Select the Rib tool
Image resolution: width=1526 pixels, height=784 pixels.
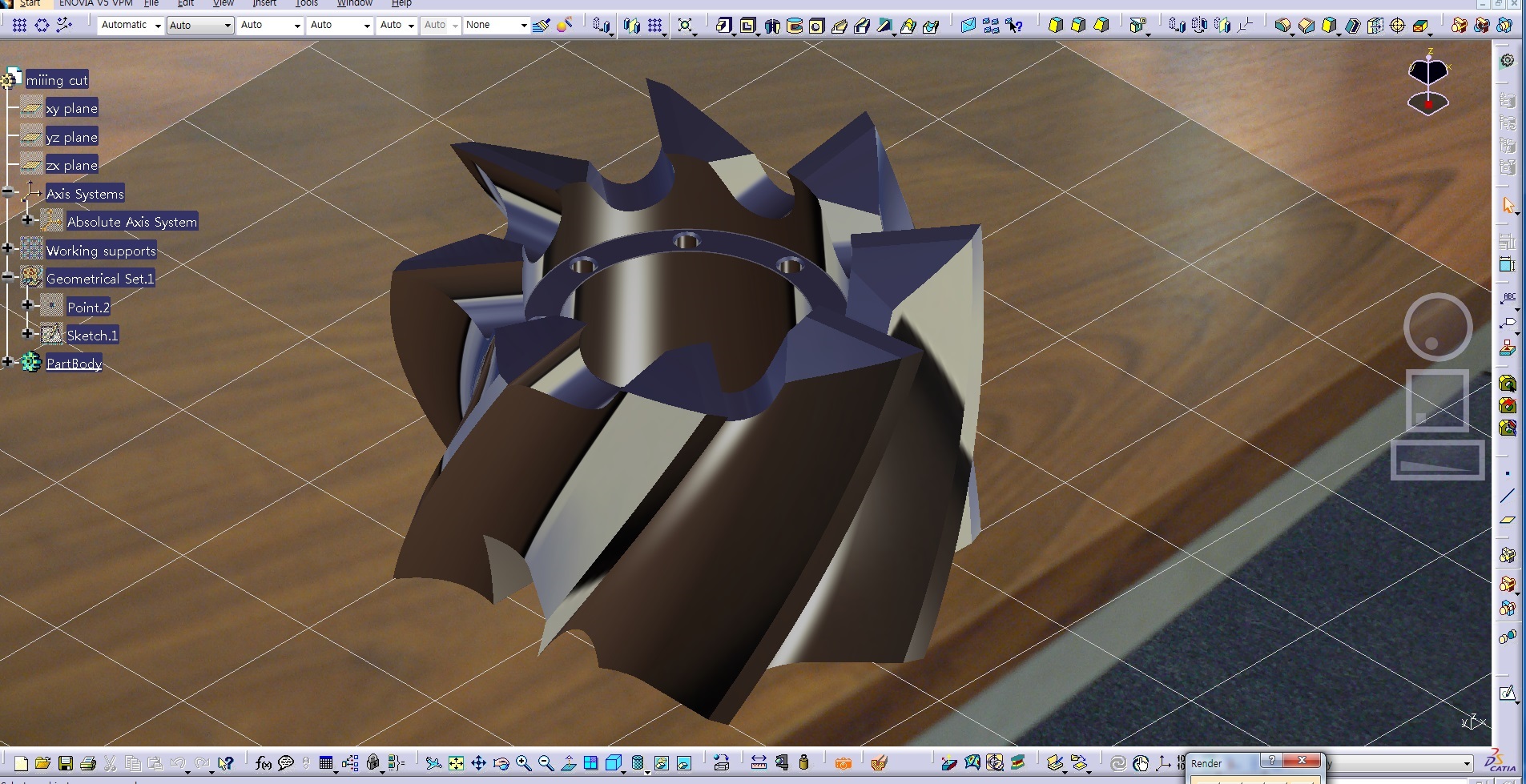840,26
